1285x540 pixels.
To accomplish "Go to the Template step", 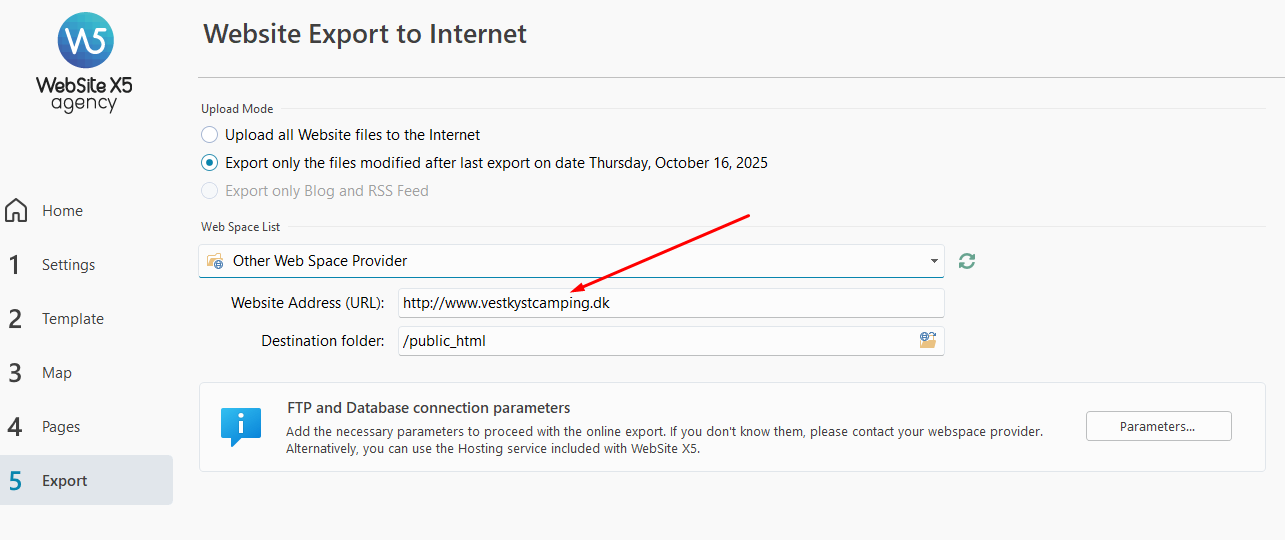I will 72,319.
